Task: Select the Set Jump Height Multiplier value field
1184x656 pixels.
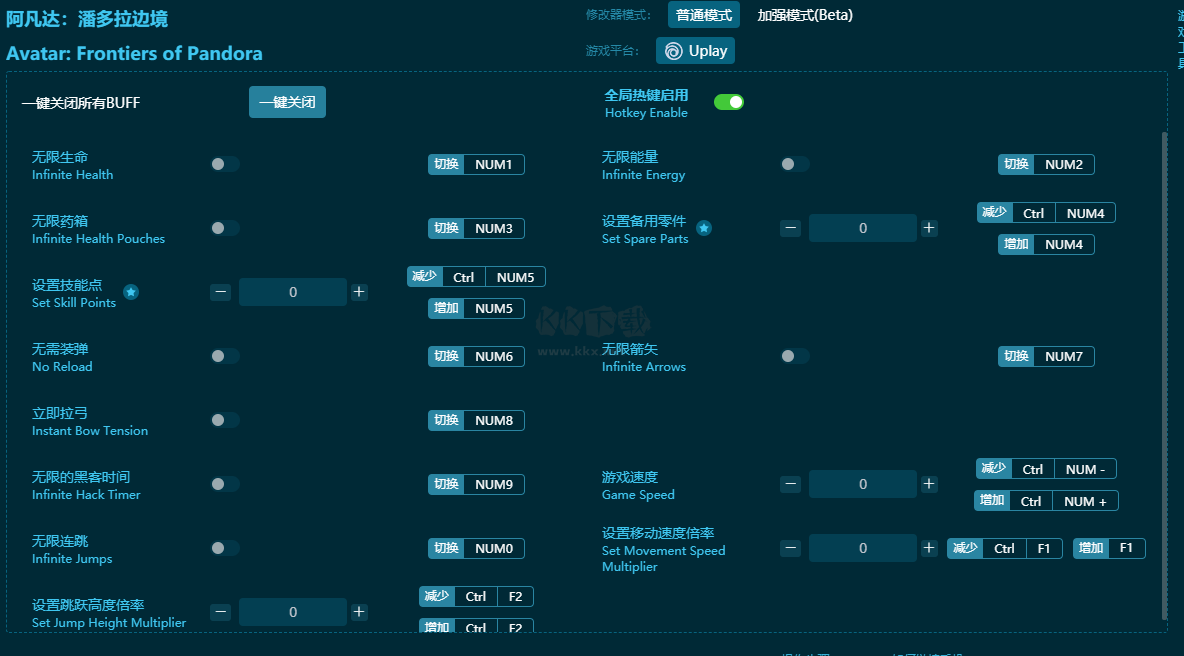Action: (293, 612)
